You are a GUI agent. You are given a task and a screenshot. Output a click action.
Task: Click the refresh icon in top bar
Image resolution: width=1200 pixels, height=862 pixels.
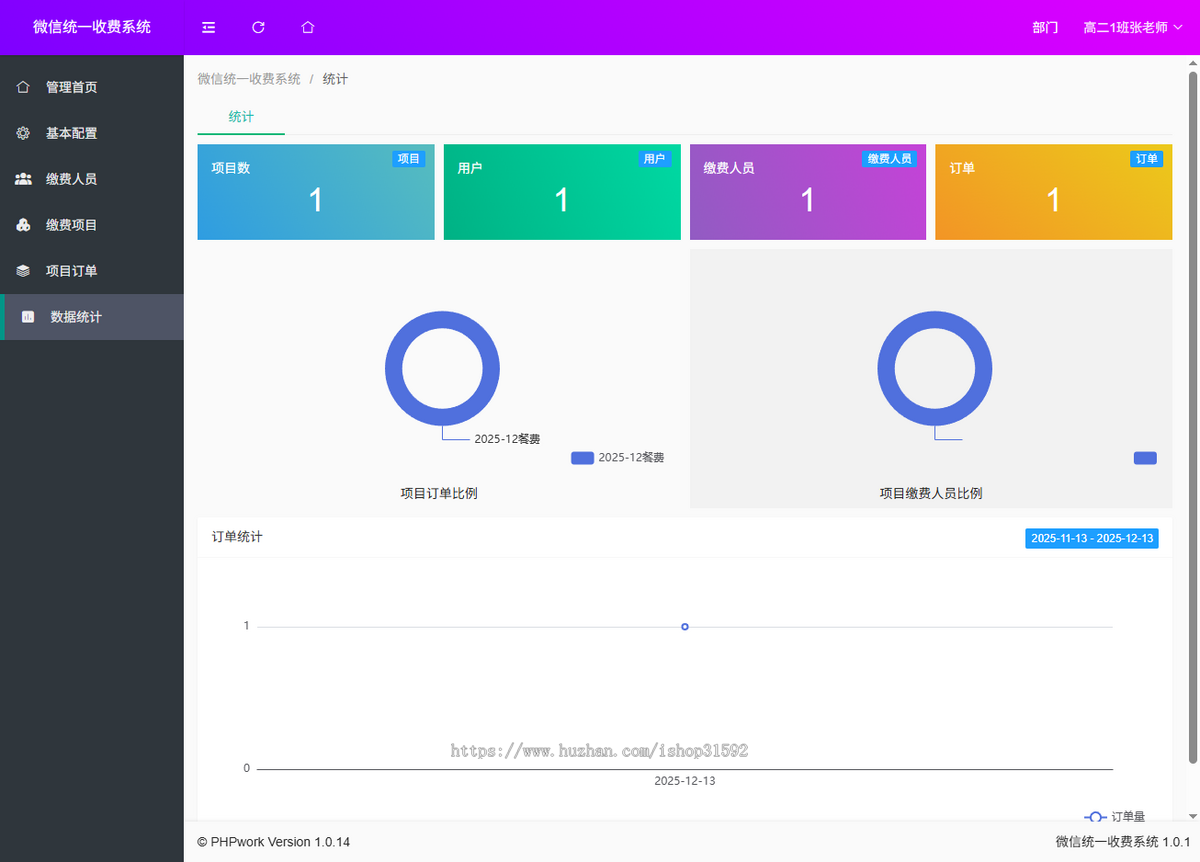click(258, 27)
